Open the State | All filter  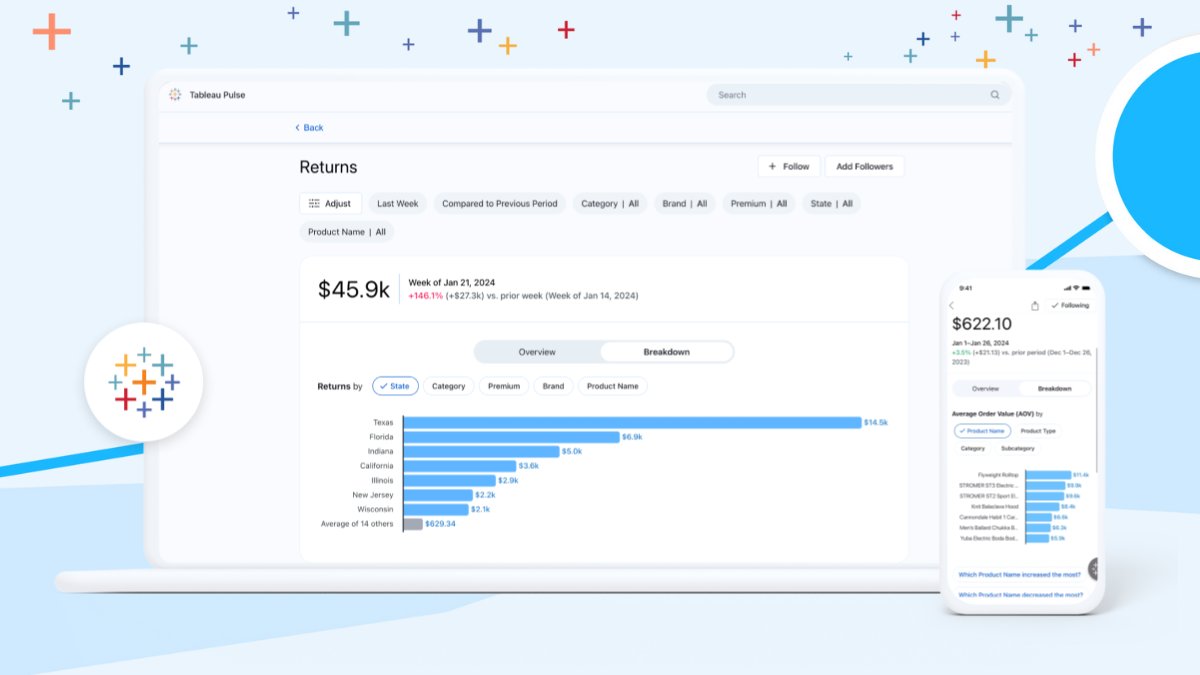(832, 203)
